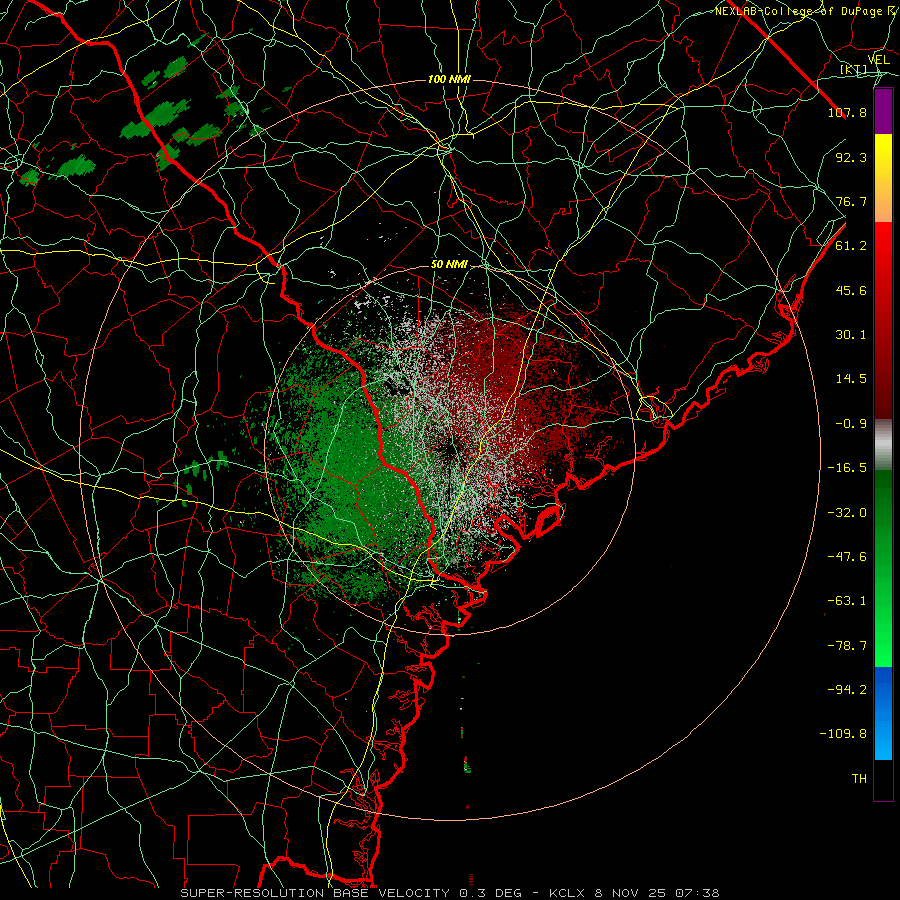The width and height of the screenshot is (900, 900).
Task: Click the 8 NOV 25 date in the caption
Action: [x=630, y=893]
